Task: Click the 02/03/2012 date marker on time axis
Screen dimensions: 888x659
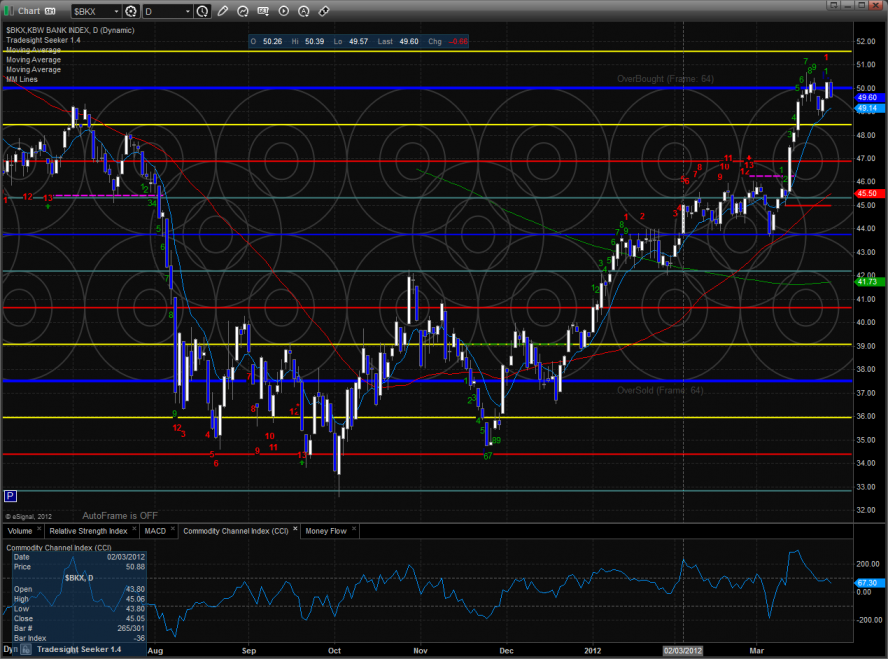Action: click(683, 650)
